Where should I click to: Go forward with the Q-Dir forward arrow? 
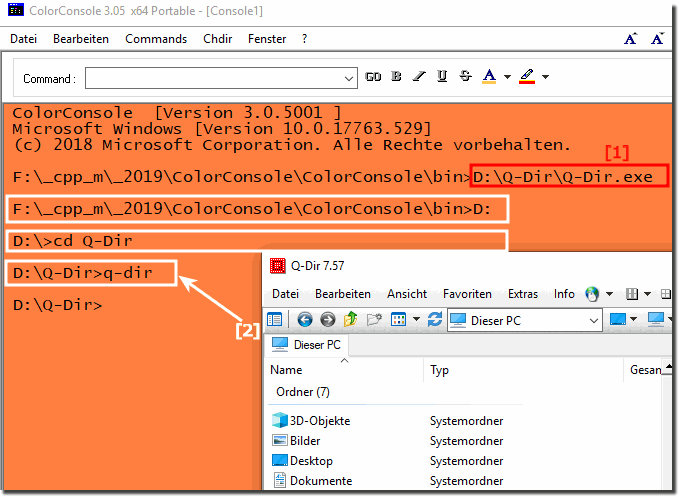point(328,320)
